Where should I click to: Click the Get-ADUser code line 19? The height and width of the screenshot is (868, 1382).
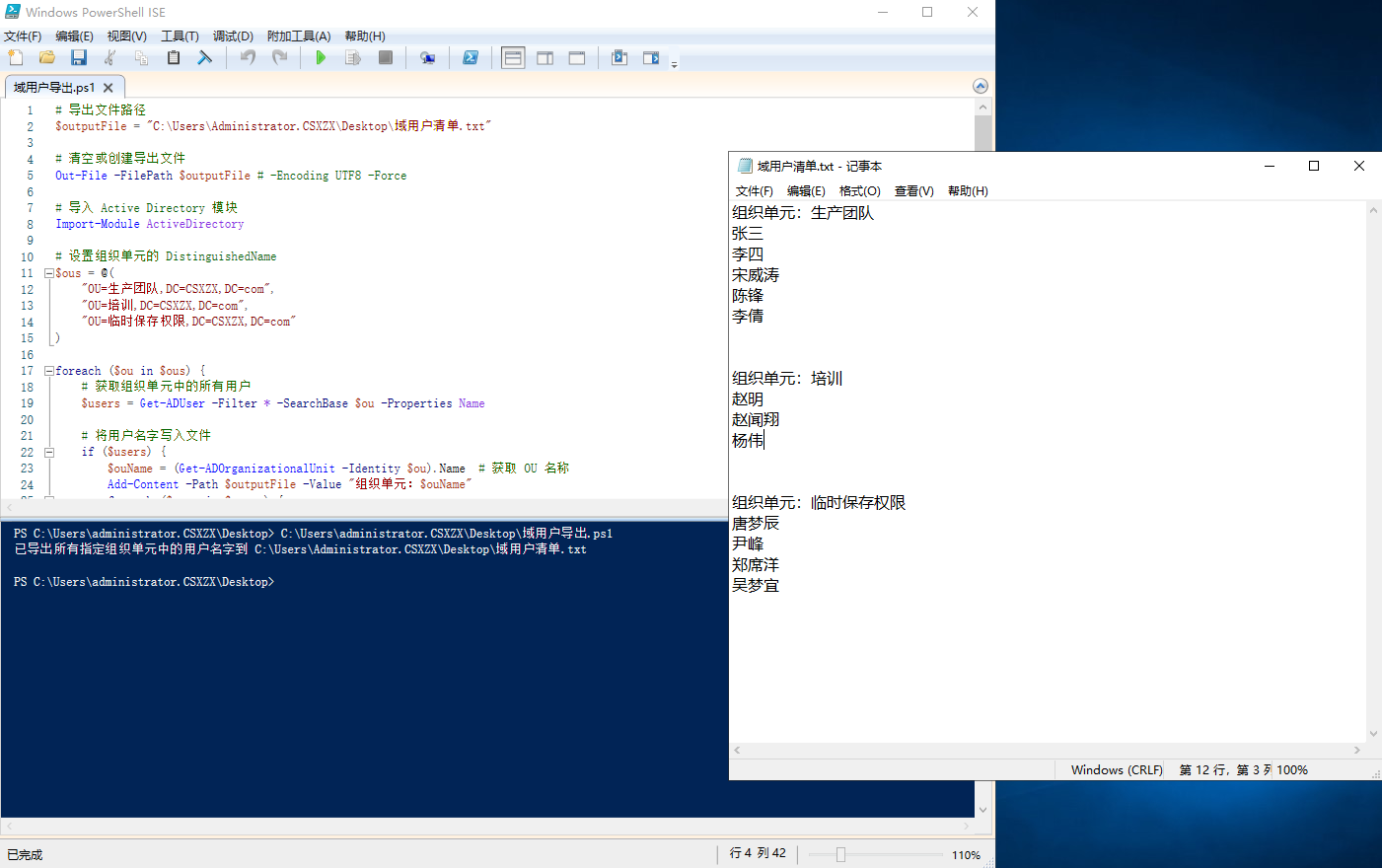click(x=282, y=403)
